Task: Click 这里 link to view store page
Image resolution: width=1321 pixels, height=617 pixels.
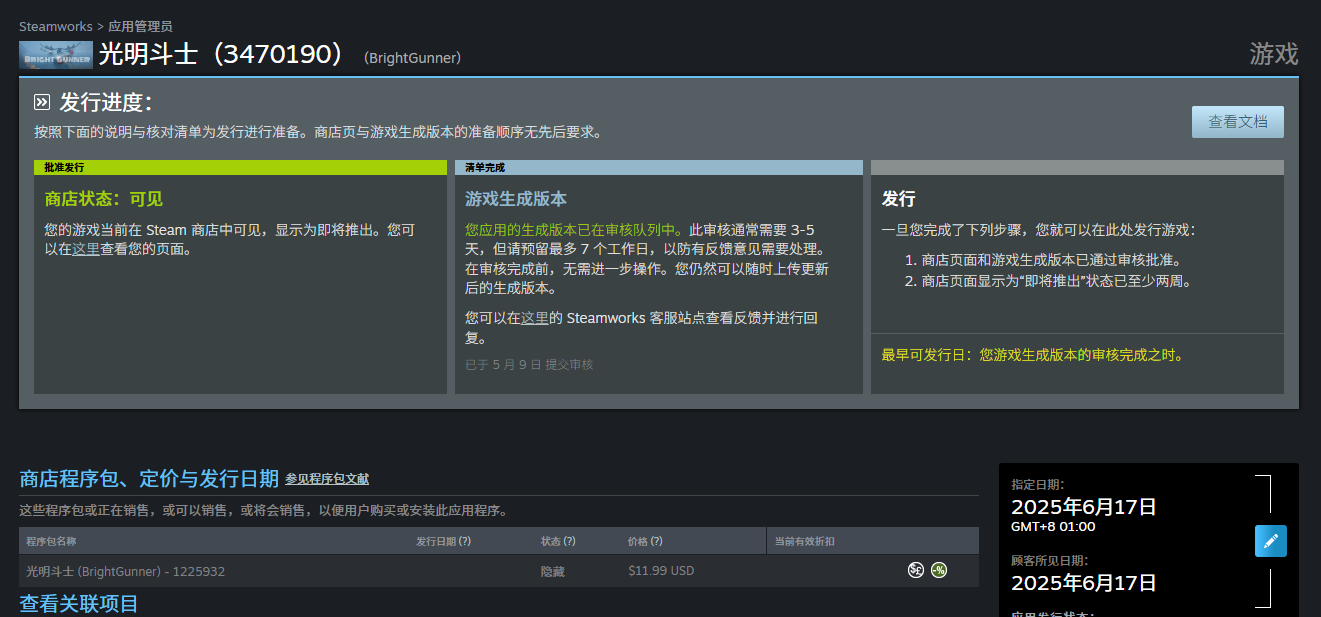Action: pyautogui.click(x=86, y=249)
